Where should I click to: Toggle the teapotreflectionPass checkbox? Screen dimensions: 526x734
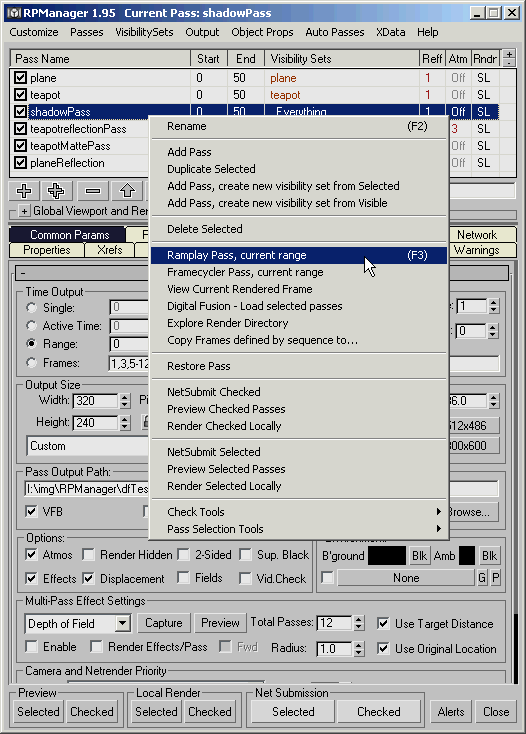click(20, 128)
